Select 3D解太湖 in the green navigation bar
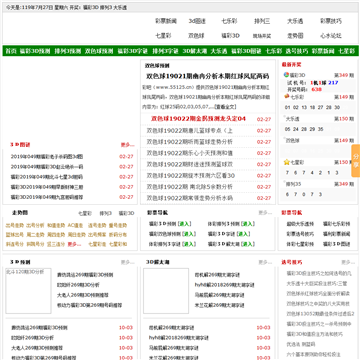Image resolution: width=360 pixels, height=360 pixels. [x=195, y=51]
